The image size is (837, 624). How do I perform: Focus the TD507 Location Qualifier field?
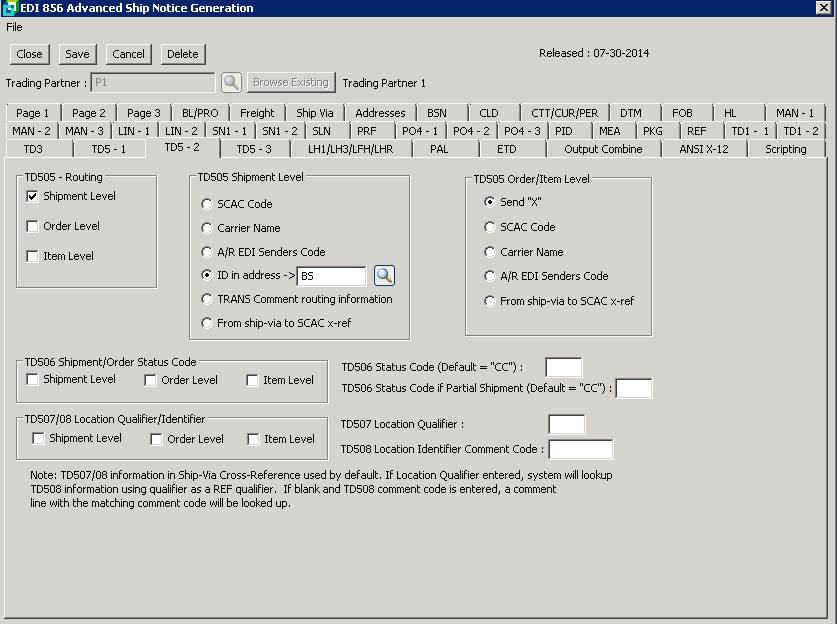(x=567, y=425)
